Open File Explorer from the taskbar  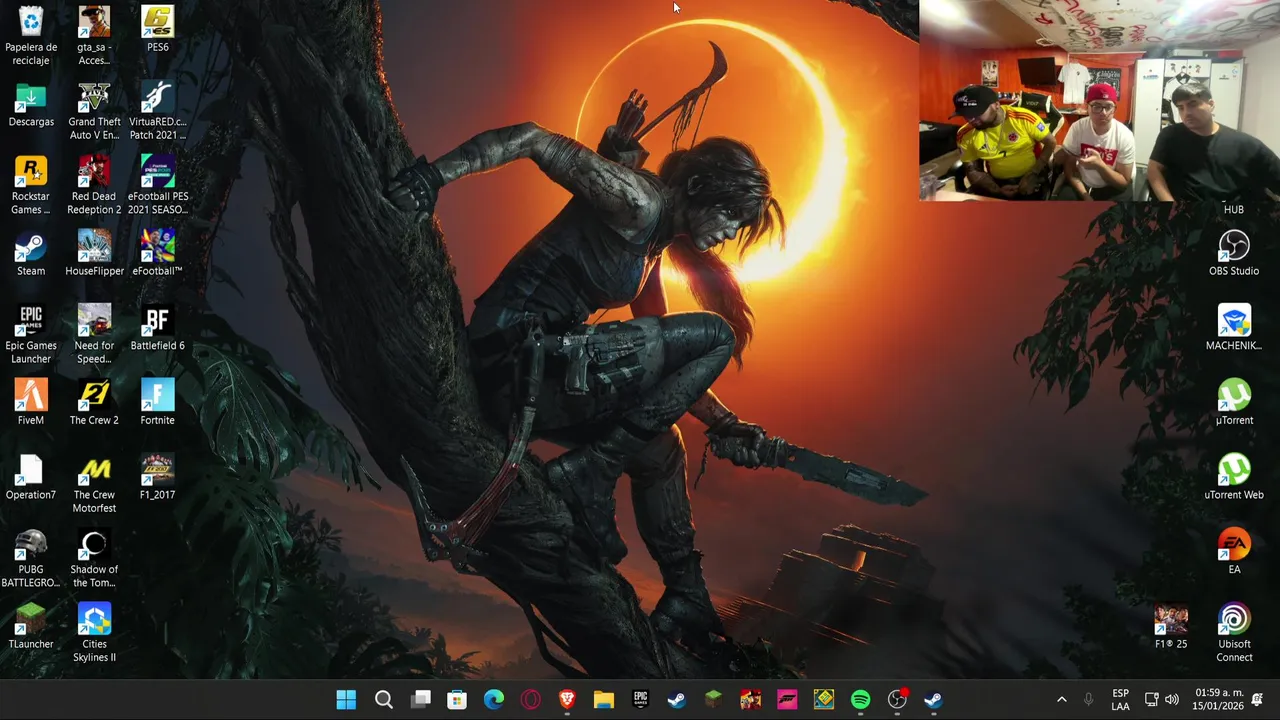coord(604,700)
